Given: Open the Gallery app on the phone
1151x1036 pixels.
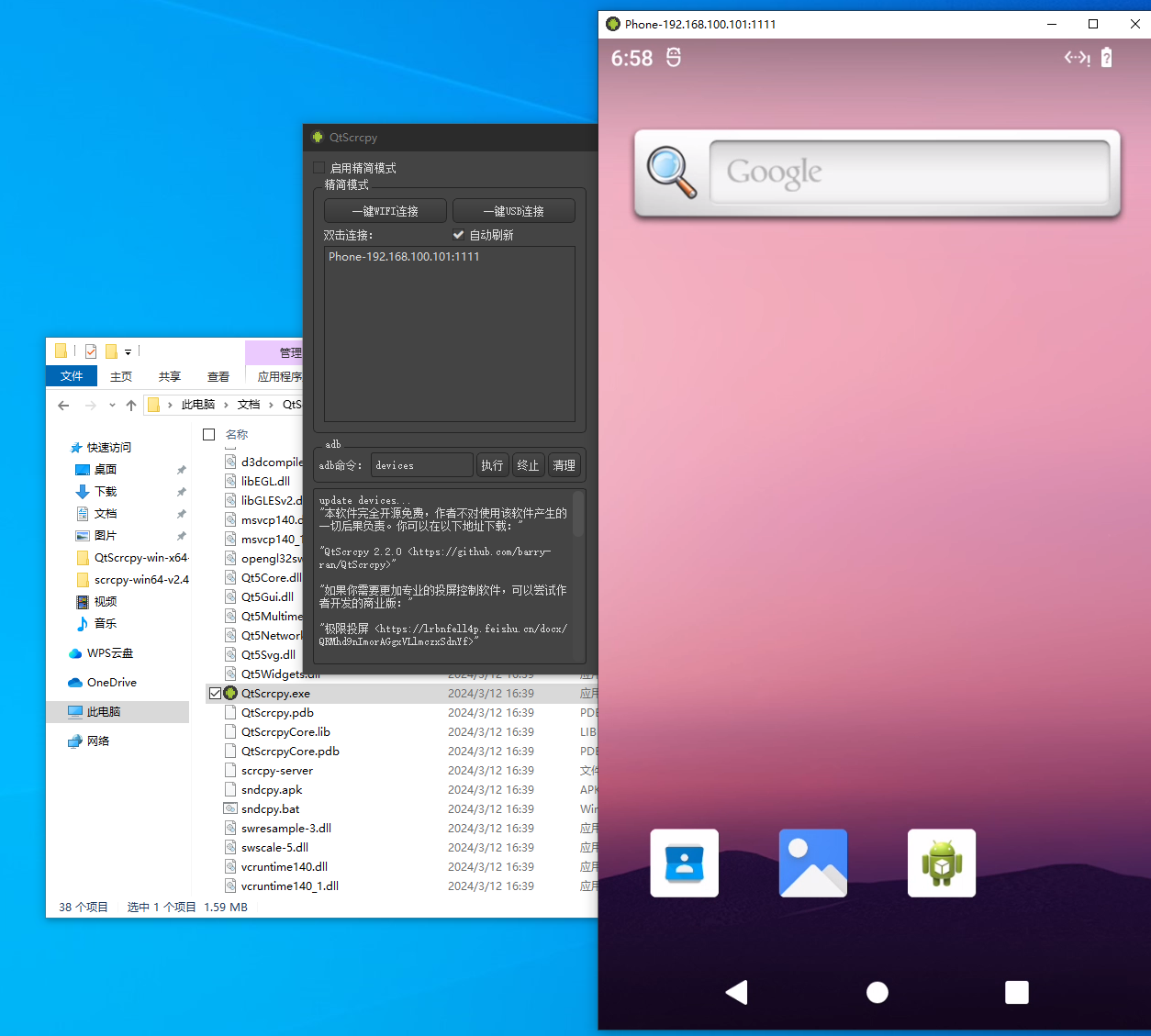Looking at the screenshot, I should click(812, 863).
